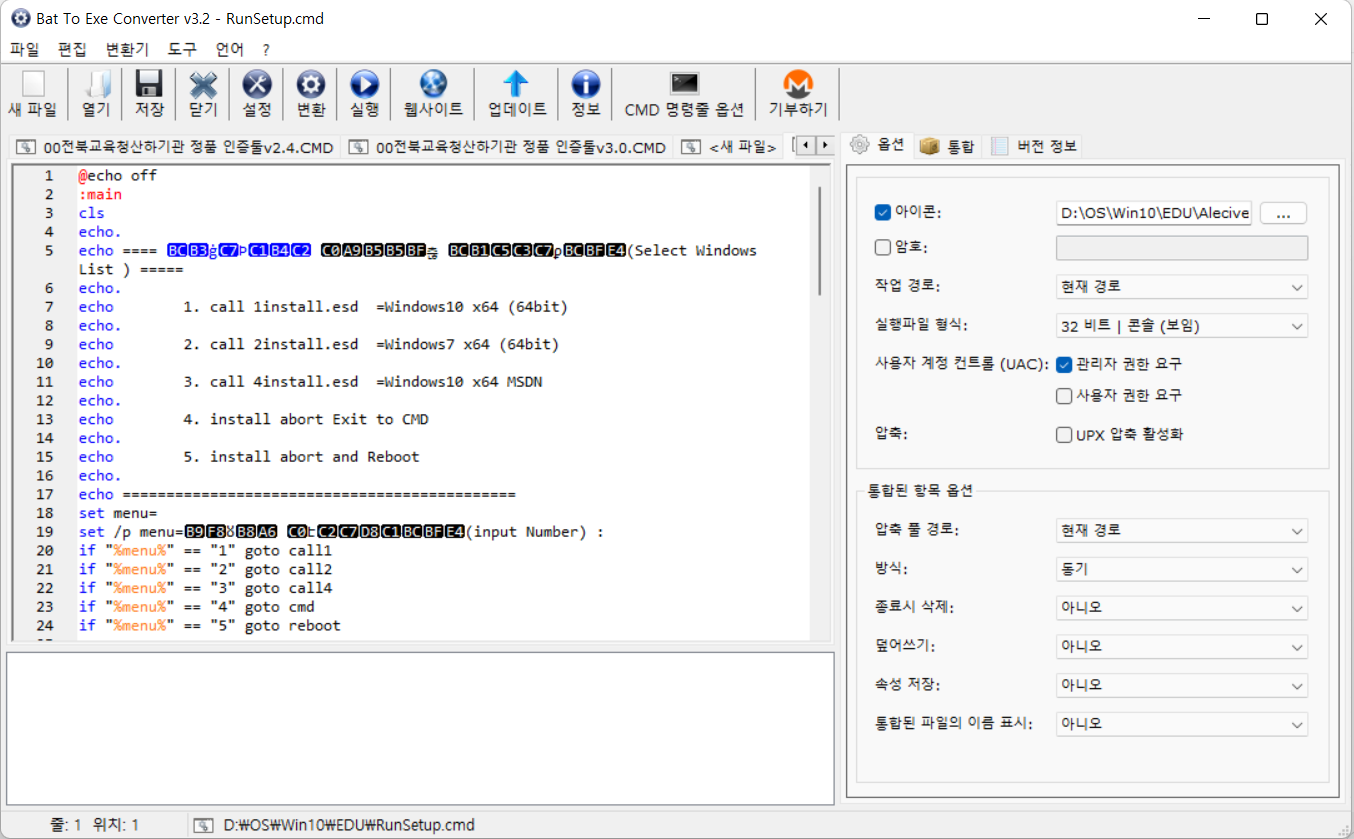Run the script with 실행 play icon
Image resolution: width=1354 pixels, height=839 pixels.
[365, 85]
